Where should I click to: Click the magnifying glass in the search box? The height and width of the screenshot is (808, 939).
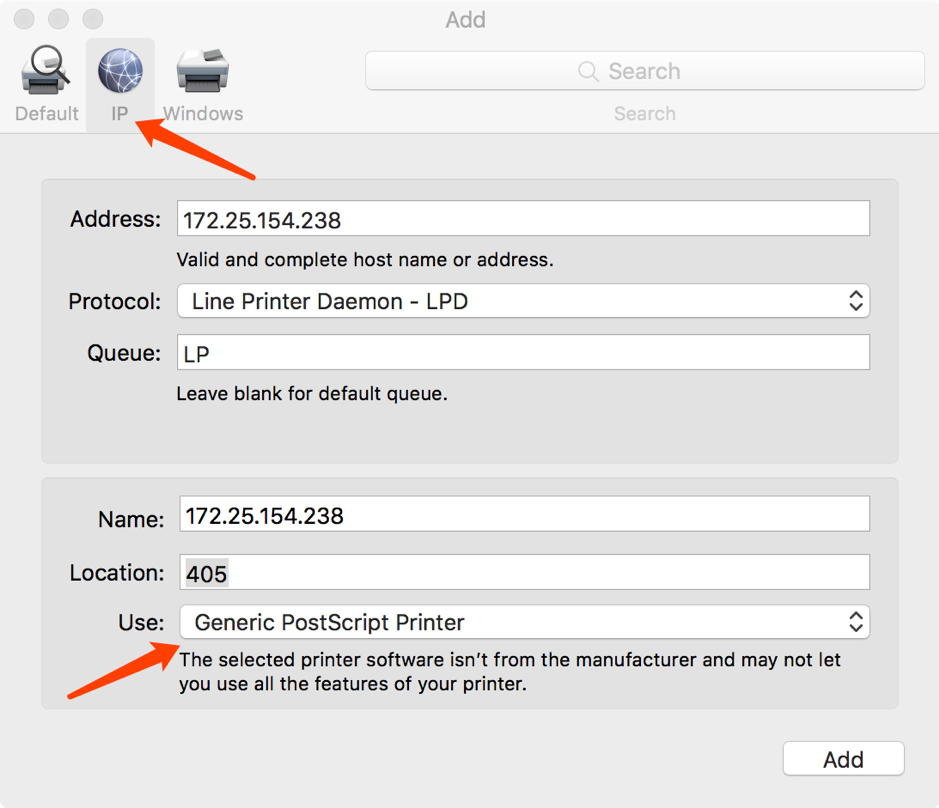click(589, 72)
